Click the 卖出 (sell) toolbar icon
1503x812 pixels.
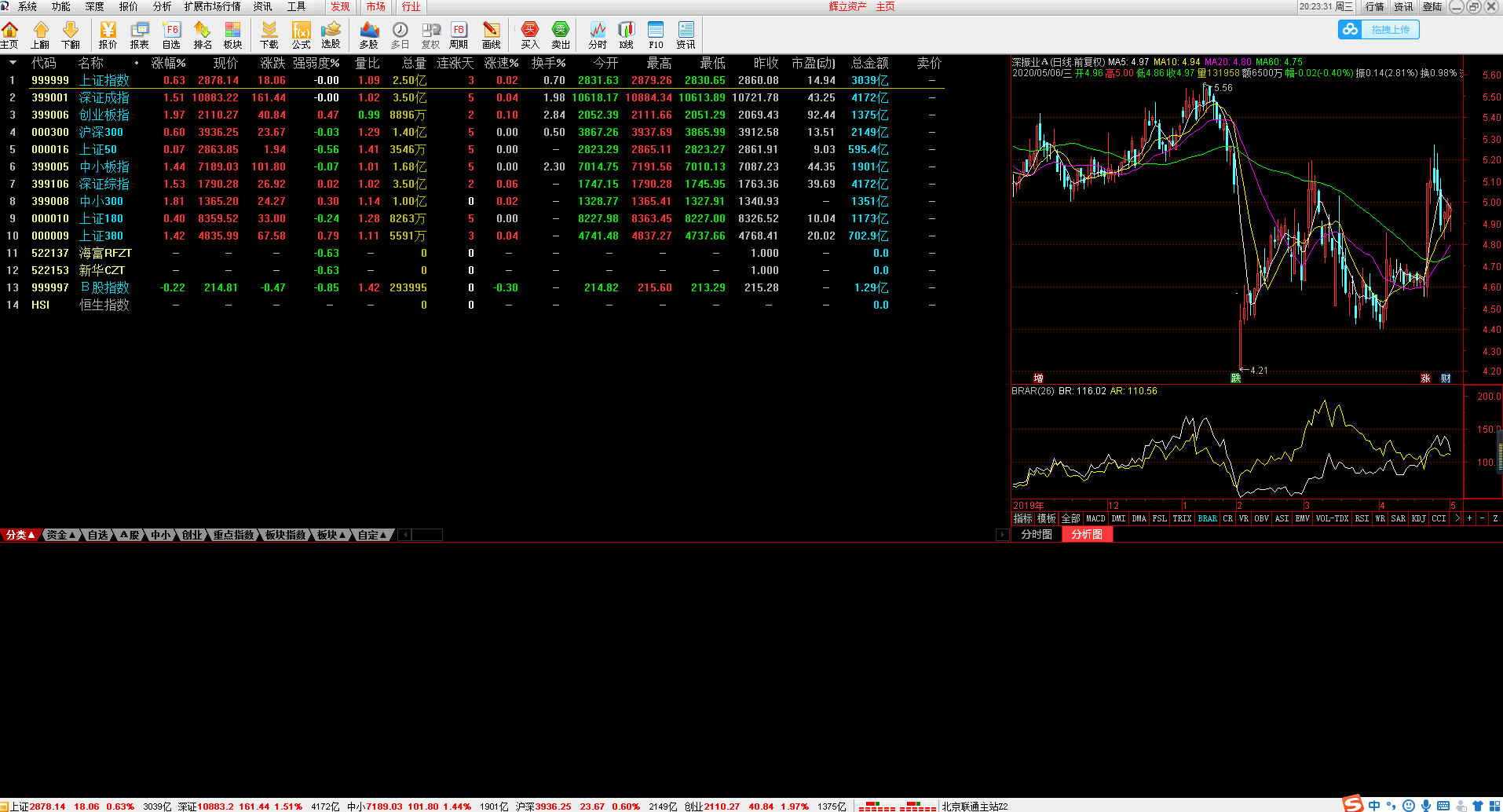[560, 35]
